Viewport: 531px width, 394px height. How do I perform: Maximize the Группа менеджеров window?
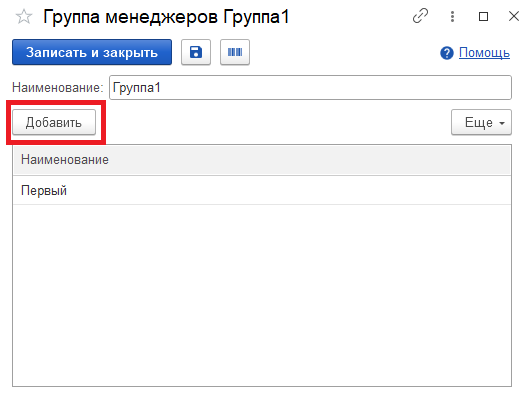[x=483, y=16]
